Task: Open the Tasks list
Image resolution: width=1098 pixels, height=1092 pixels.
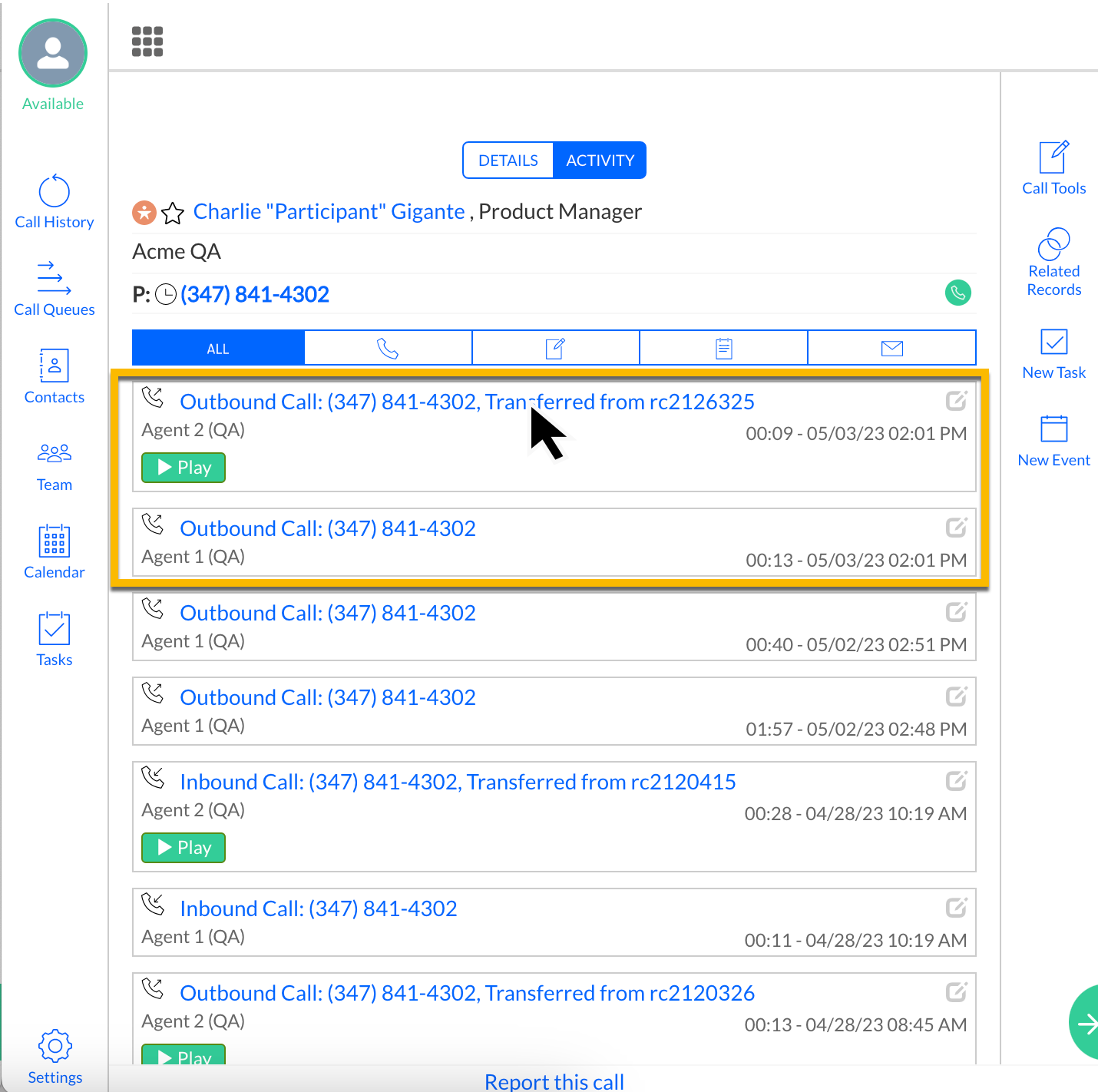Action: tap(54, 639)
